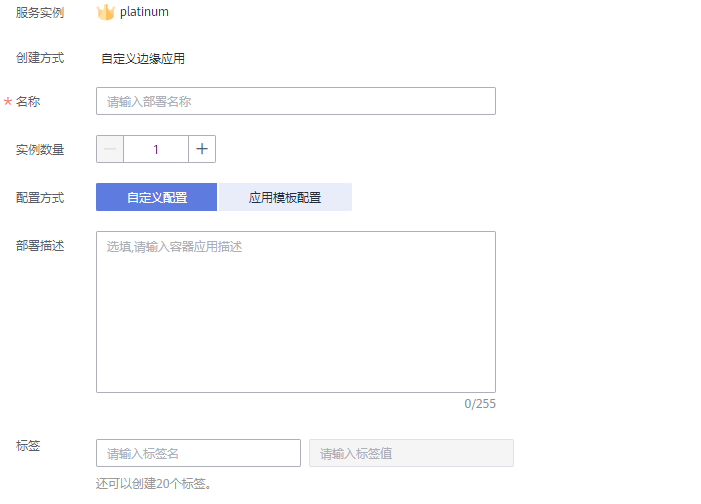Screen dimensions: 701x504
Task: Click the 实例数量 label
Action: click(40, 149)
